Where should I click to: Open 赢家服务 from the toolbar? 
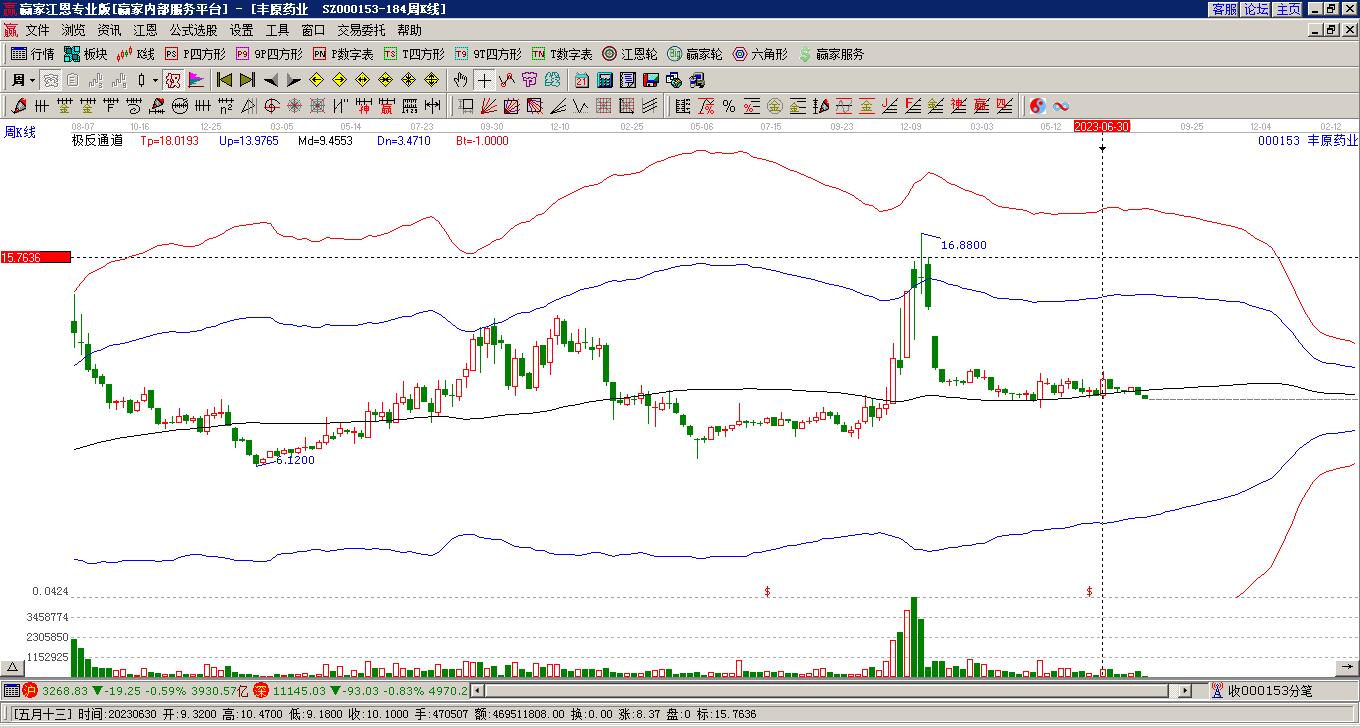coord(831,54)
